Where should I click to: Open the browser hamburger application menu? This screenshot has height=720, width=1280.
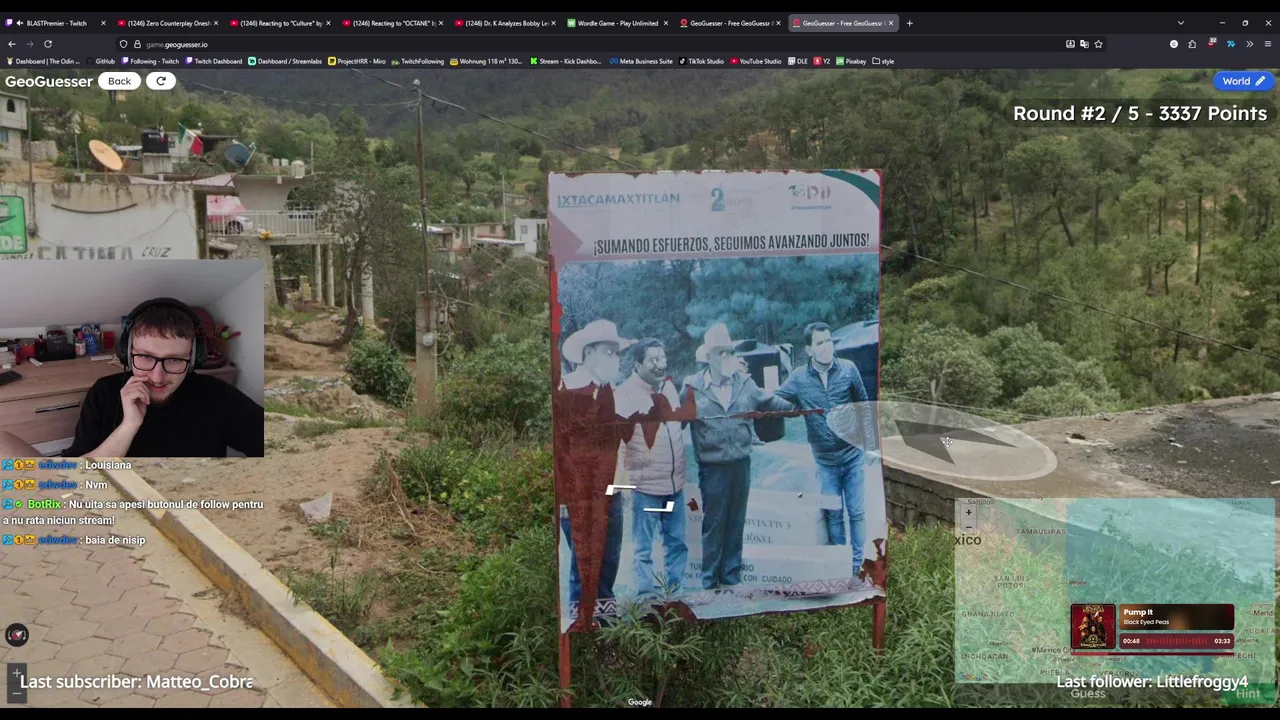(1268, 44)
